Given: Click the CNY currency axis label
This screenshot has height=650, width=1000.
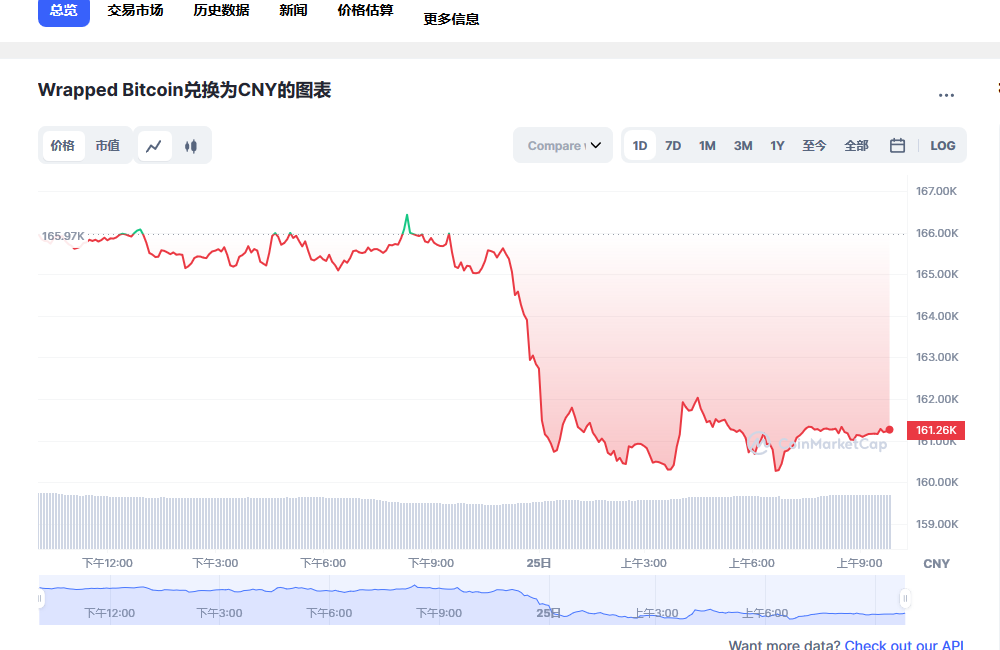Looking at the screenshot, I should tap(936, 564).
